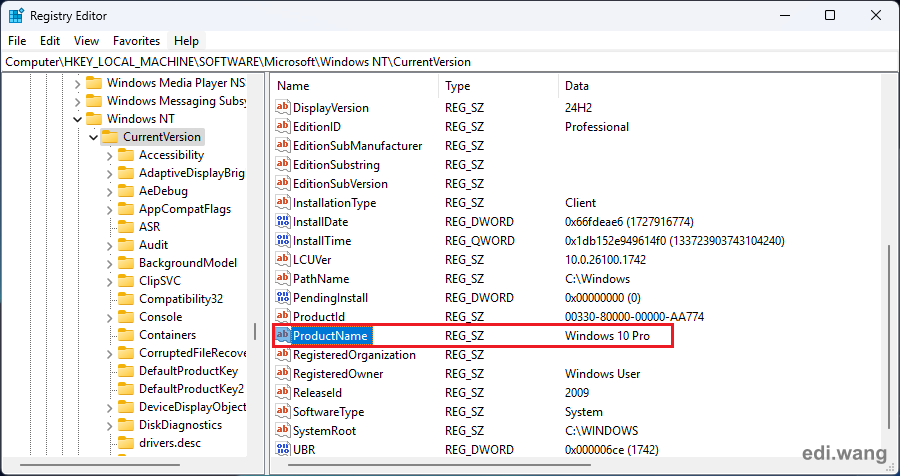Select the SoftwareType value name

(328, 411)
